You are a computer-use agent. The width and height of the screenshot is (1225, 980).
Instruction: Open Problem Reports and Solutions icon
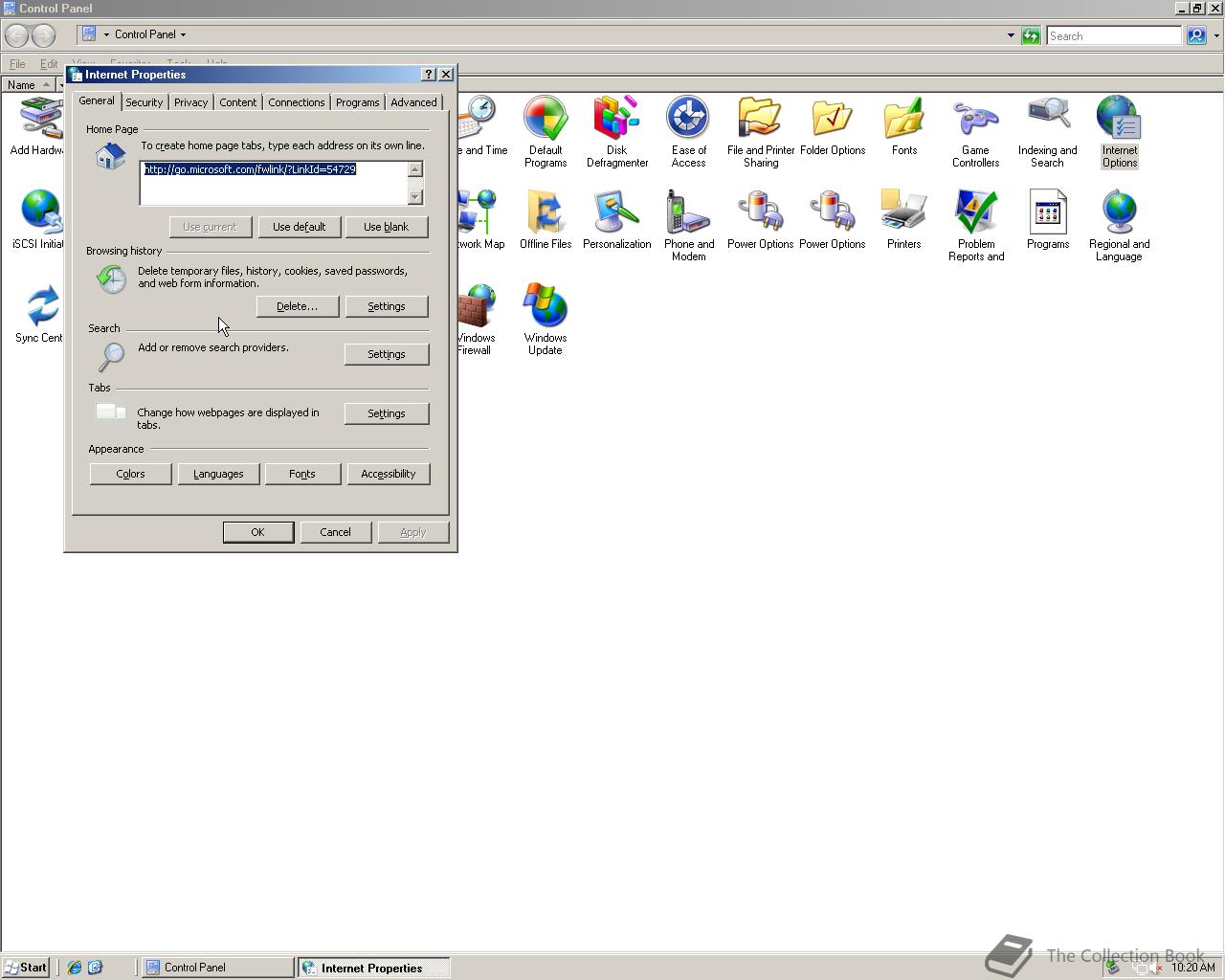(976, 225)
